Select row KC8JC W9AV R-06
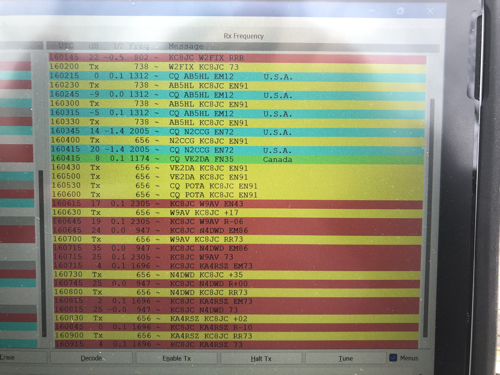Viewport: 500px width, 375px height. [237, 222]
